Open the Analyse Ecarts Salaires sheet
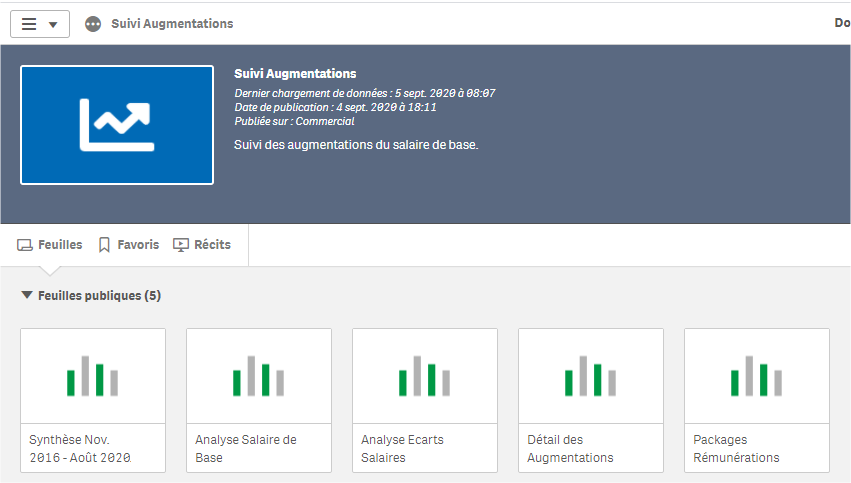Viewport: 851px width, 483px height. (x=425, y=400)
